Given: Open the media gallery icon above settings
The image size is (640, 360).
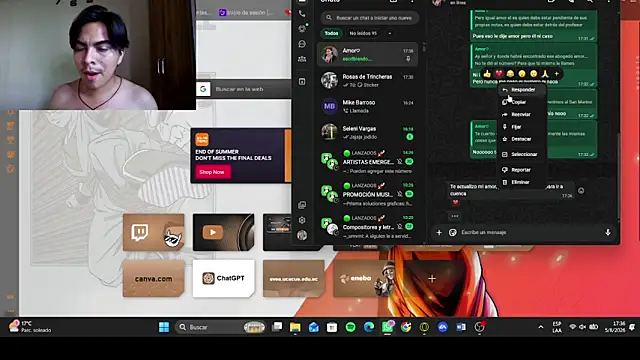Looking at the screenshot, I should pos(302,205).
